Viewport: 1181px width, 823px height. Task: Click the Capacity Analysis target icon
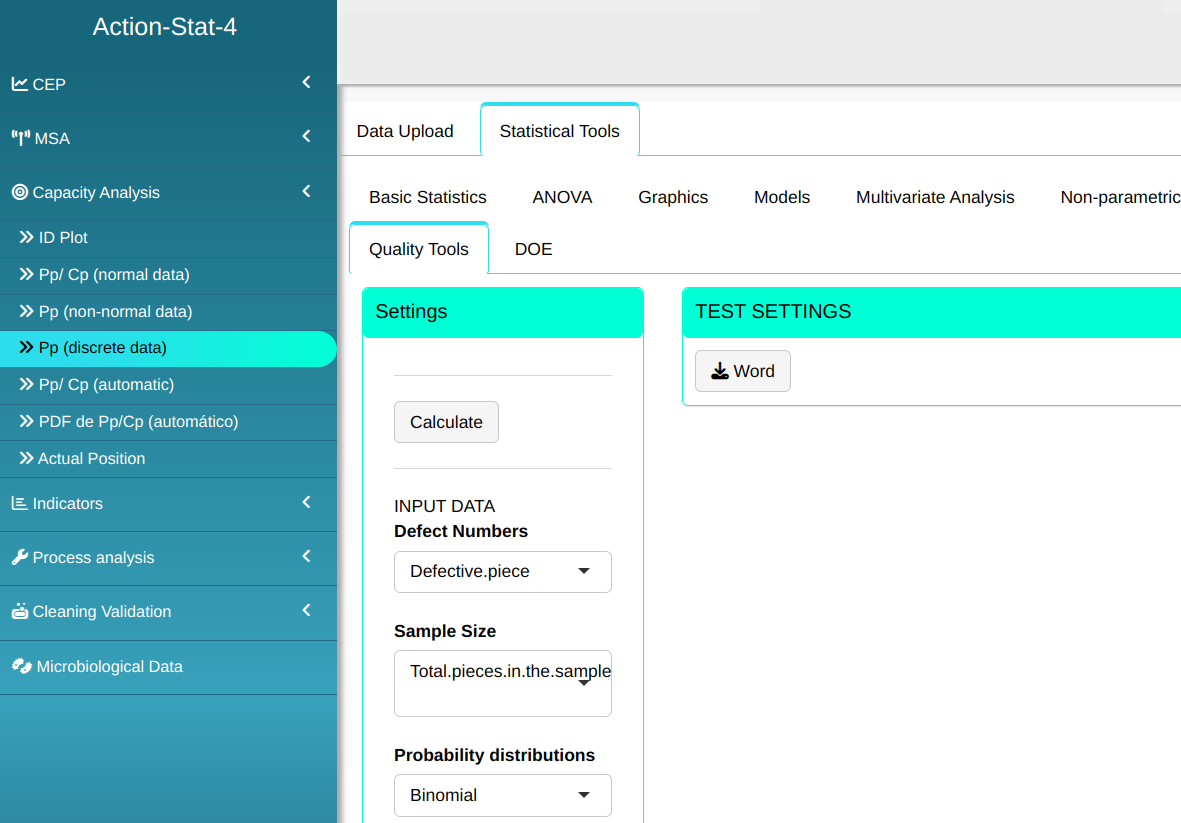tap(19, 192)
